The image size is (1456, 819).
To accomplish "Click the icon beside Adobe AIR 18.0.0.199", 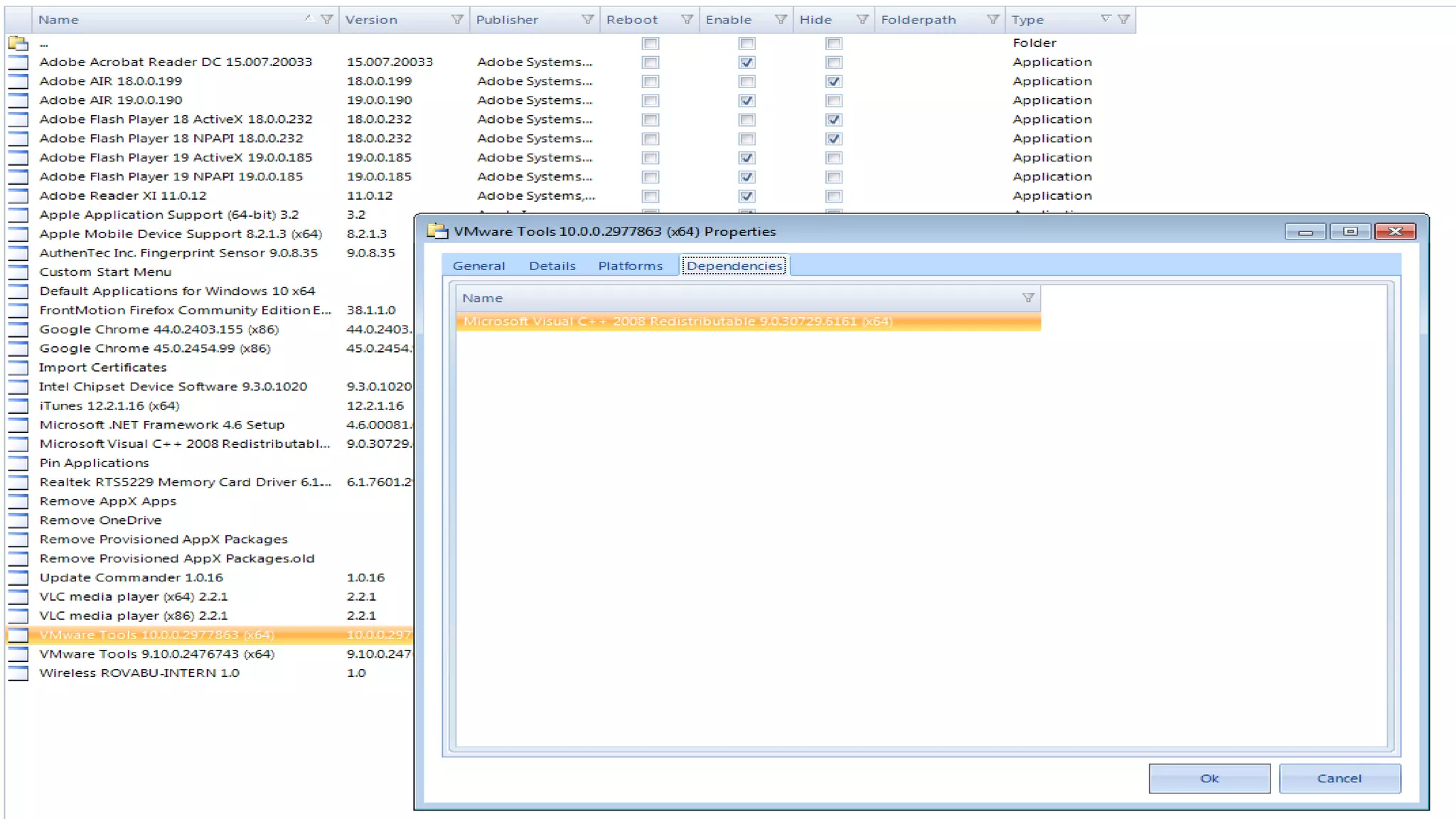I will coord(18,82).
